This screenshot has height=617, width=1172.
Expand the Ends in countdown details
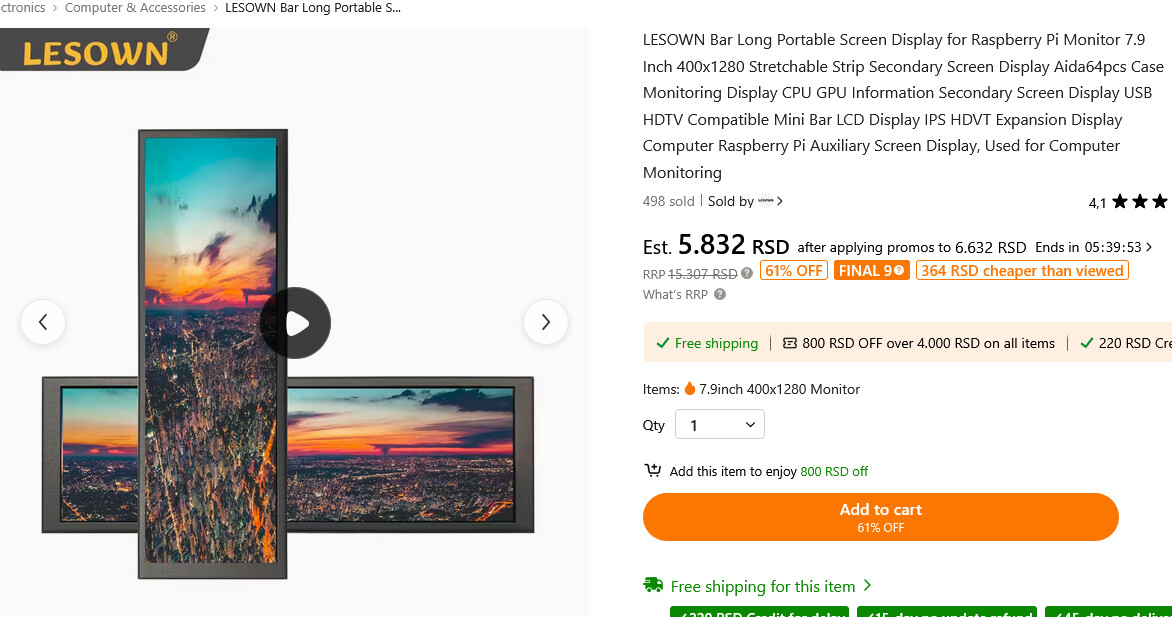1149,247
